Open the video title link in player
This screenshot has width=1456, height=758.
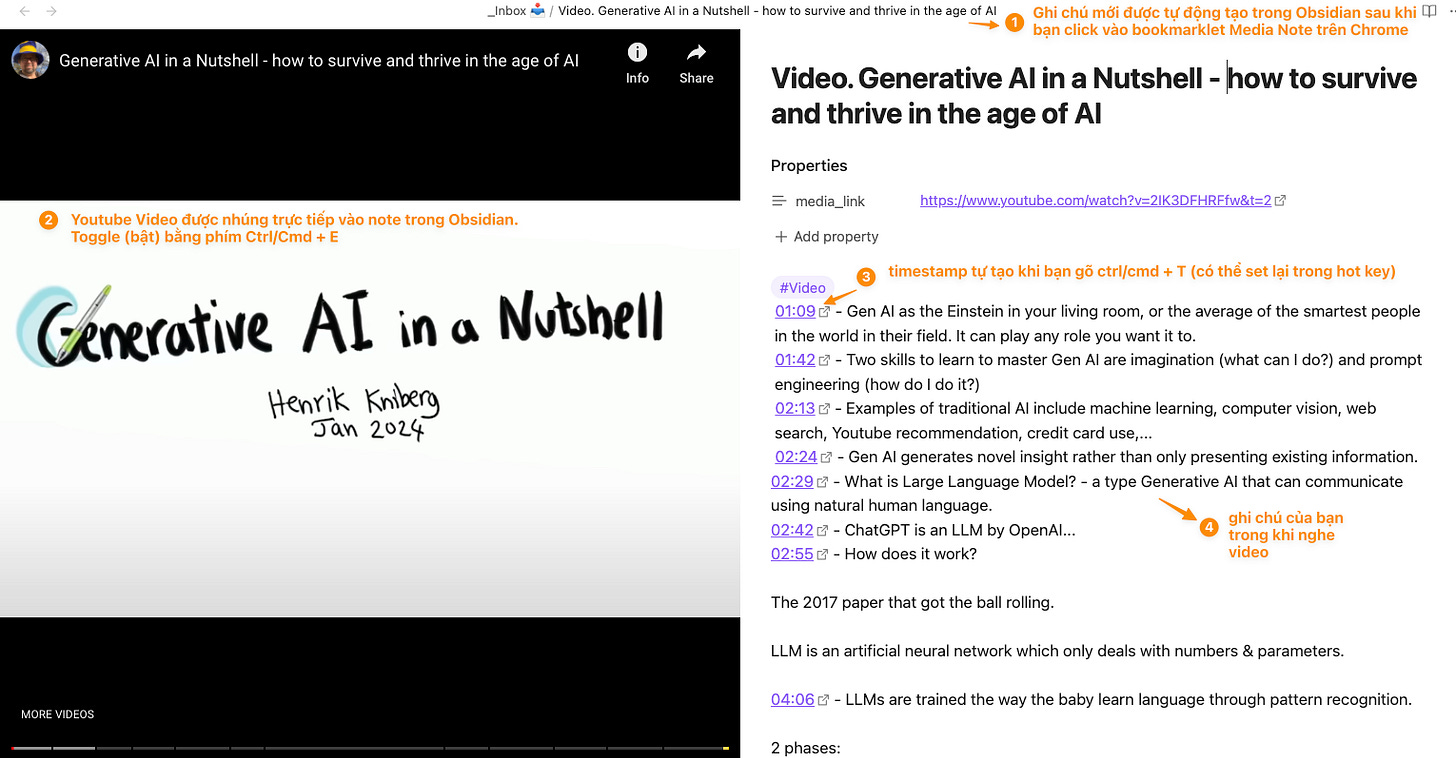point(319,60)
